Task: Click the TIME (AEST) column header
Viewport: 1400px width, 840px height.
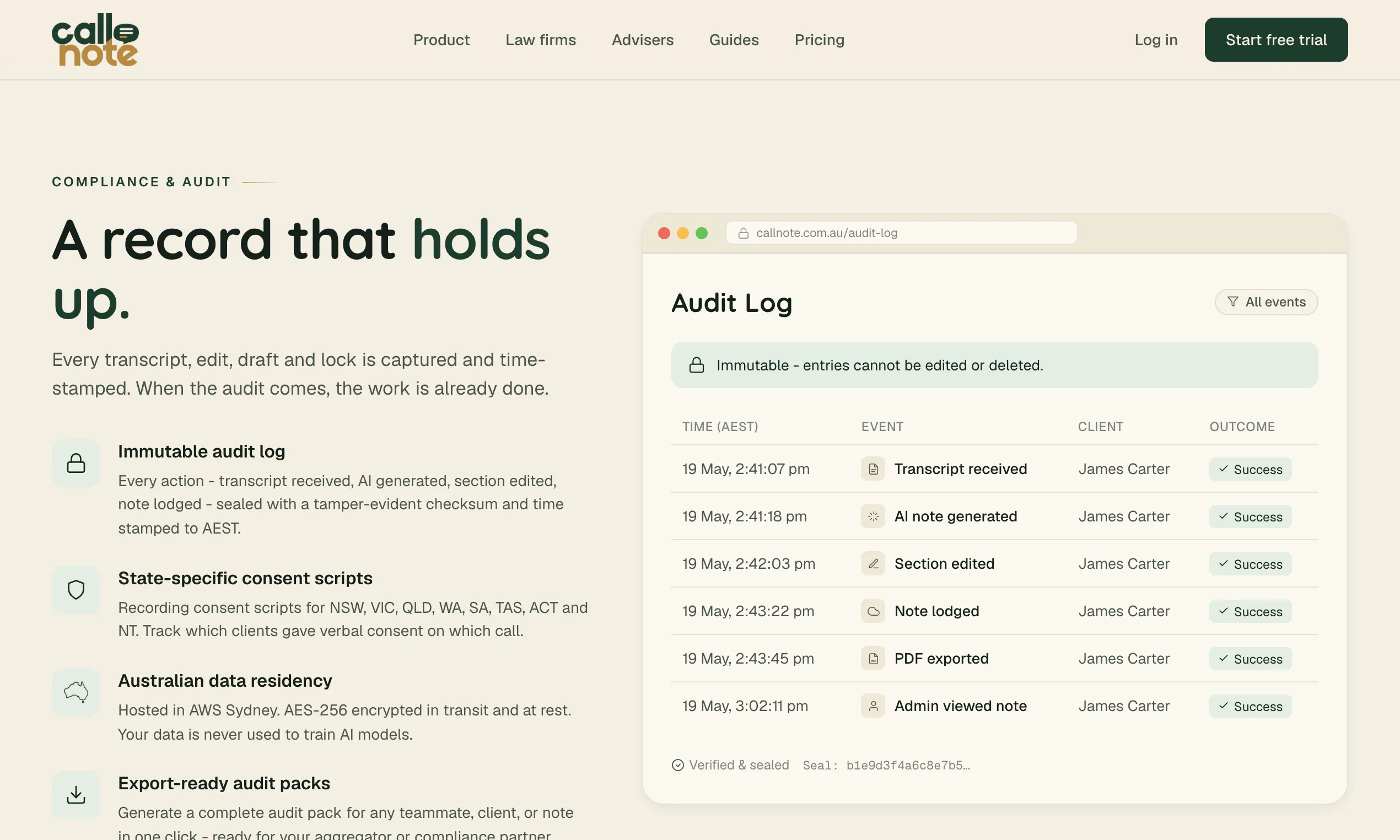Action: pos(720,427)
